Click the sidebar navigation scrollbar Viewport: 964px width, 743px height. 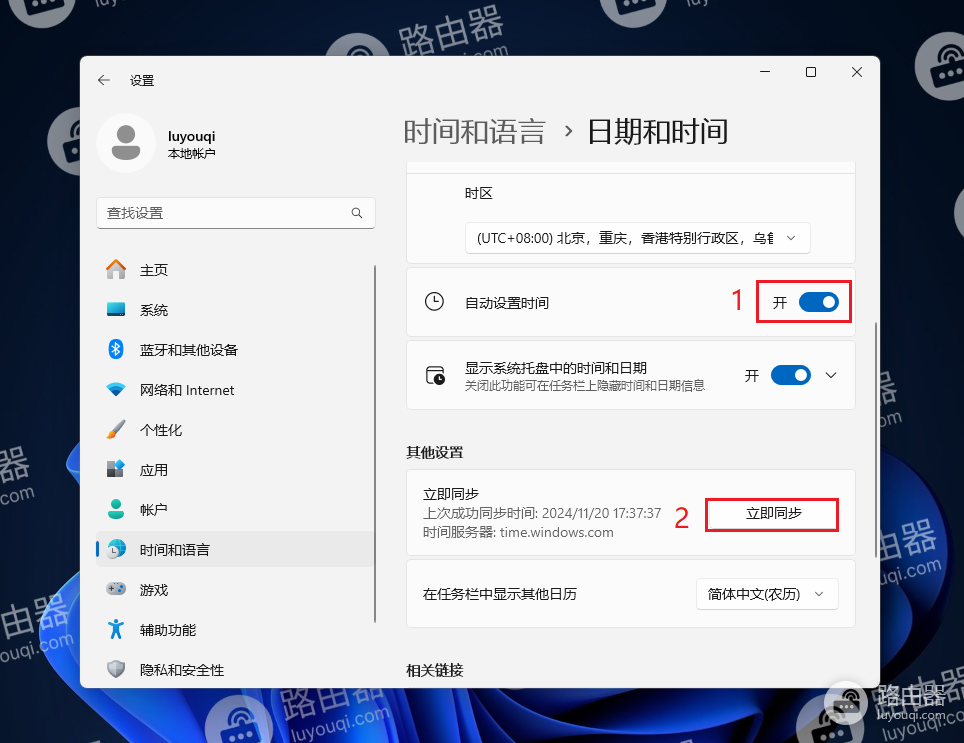coord(375,444)
